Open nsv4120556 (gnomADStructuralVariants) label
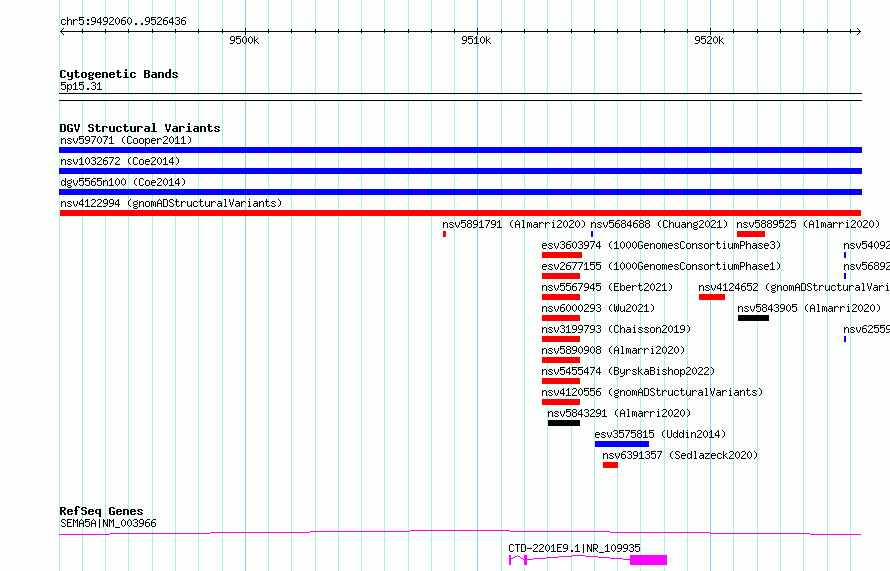890x571 pixels. (652, 392)
